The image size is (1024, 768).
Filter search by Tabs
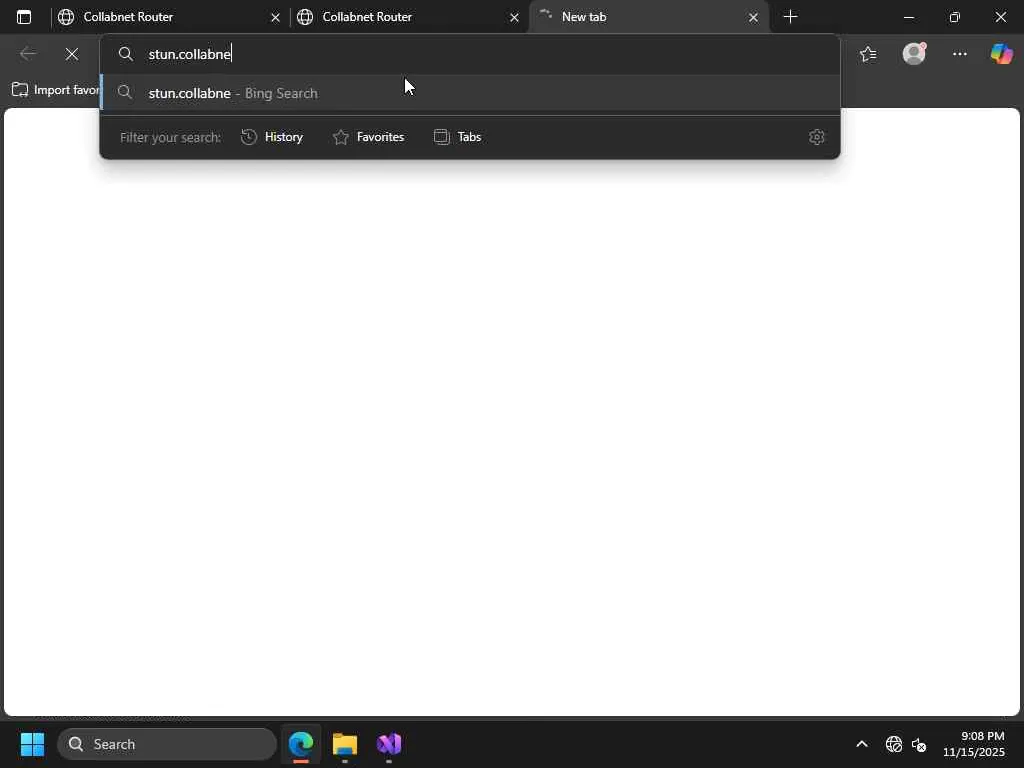coord(457,137)
